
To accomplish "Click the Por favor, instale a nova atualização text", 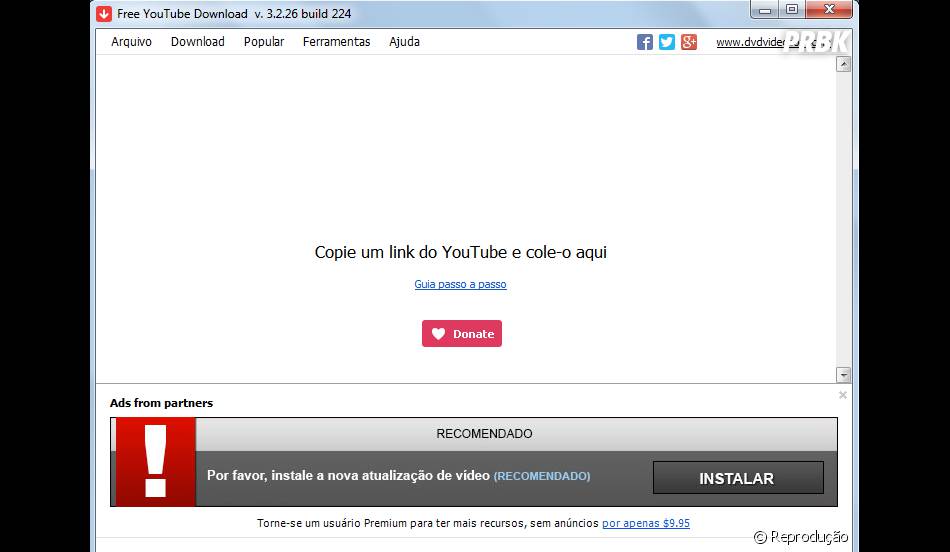I will (x=348, y=476).
